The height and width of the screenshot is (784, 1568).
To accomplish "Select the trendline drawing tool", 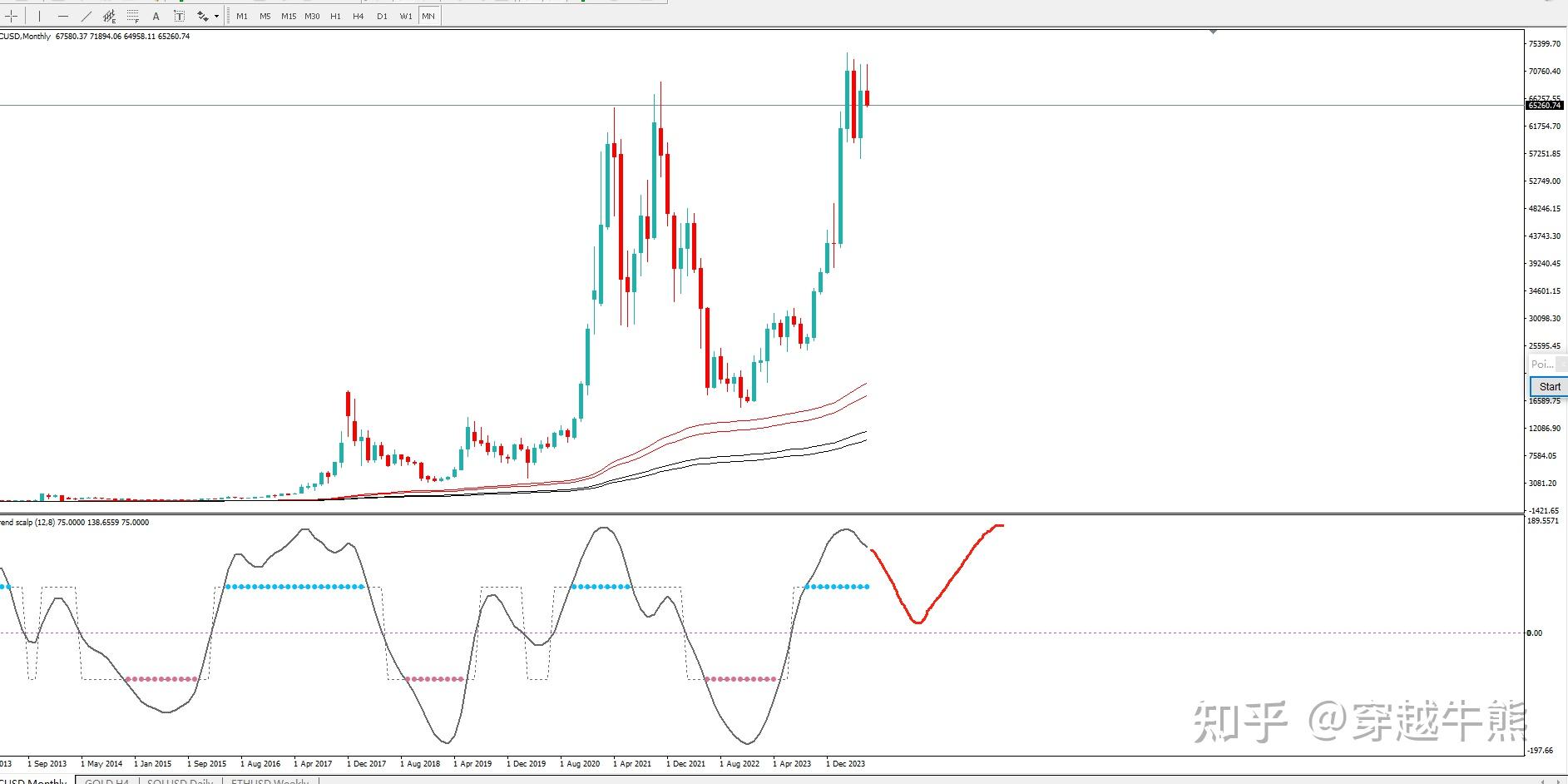I will click(x=87, y=16).
